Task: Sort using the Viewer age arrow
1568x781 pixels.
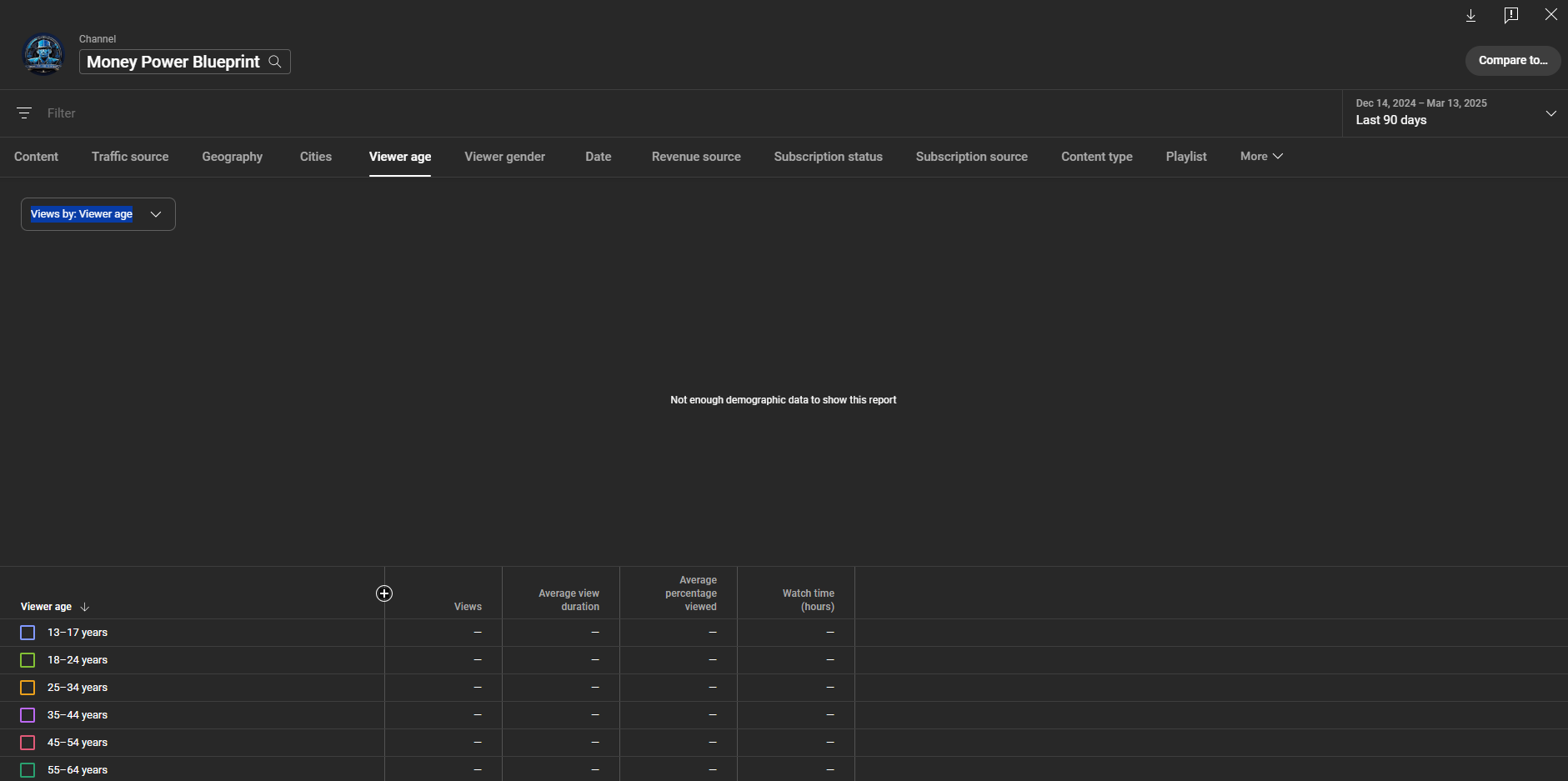Action: 84,607
